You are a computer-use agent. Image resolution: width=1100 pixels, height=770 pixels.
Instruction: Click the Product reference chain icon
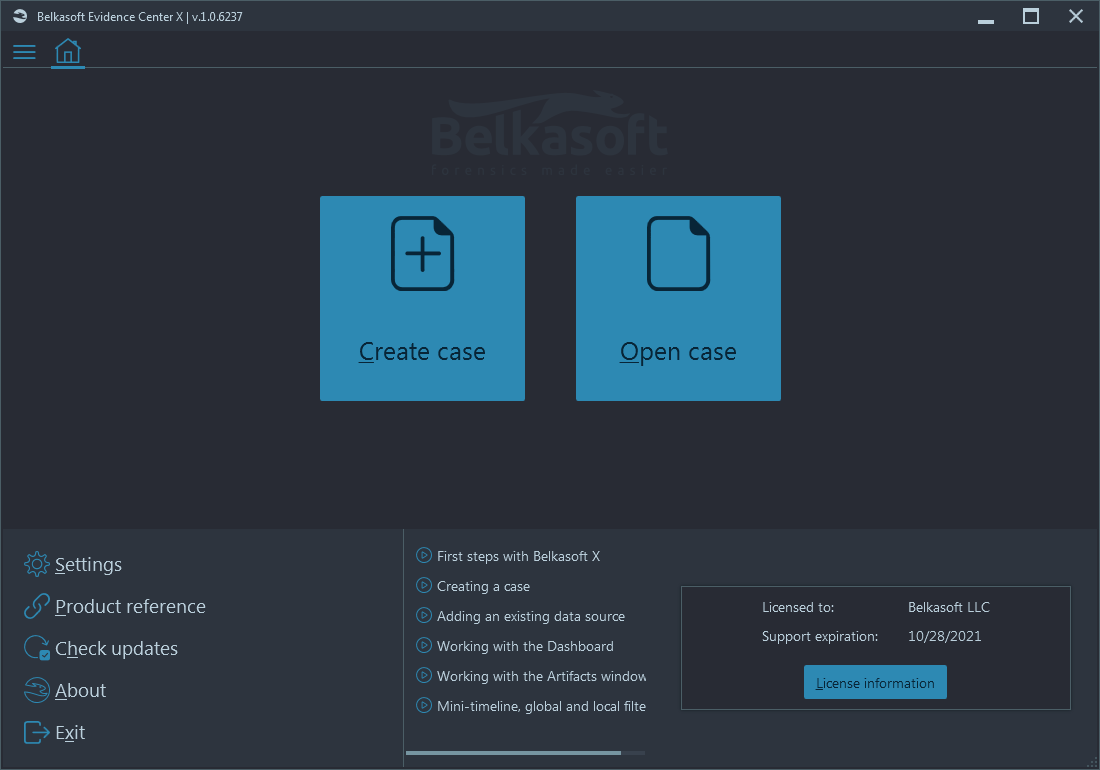coord(36,606)
